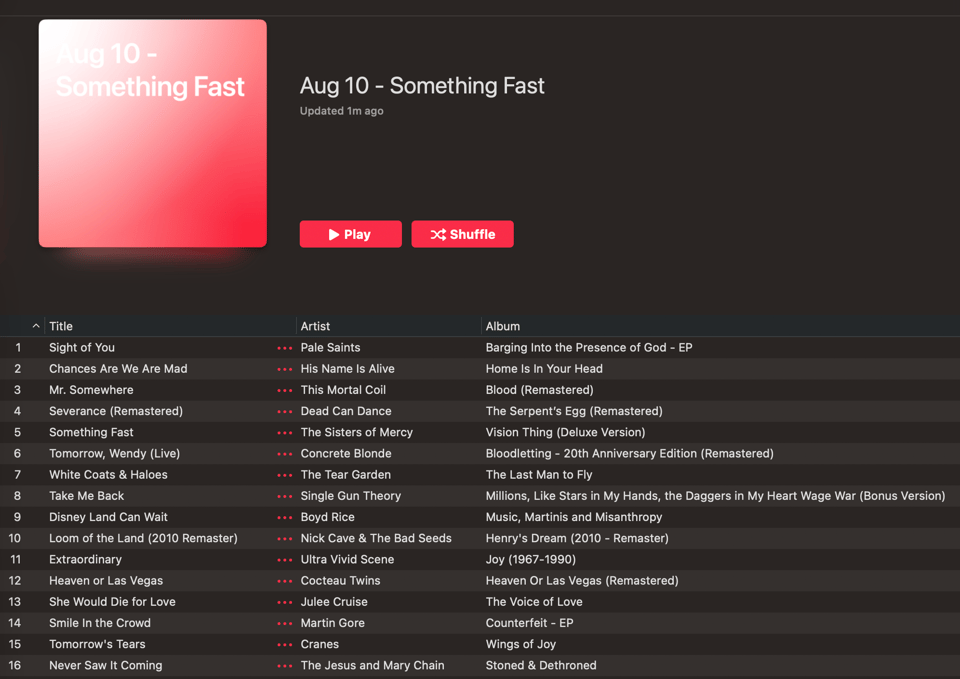Open more options for Something Fast track
The width and height of the screenshot is (960, 679).
click(285, 433)
